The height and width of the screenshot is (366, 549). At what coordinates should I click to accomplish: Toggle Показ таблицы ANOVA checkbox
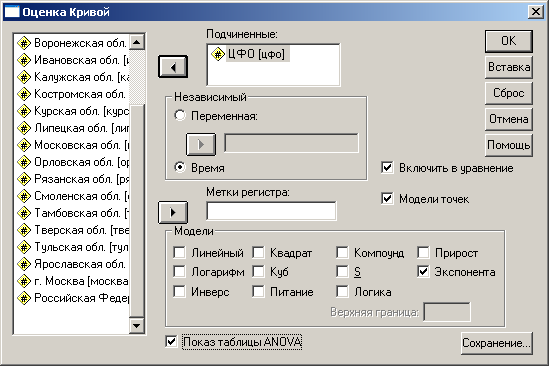click(171, 341)
